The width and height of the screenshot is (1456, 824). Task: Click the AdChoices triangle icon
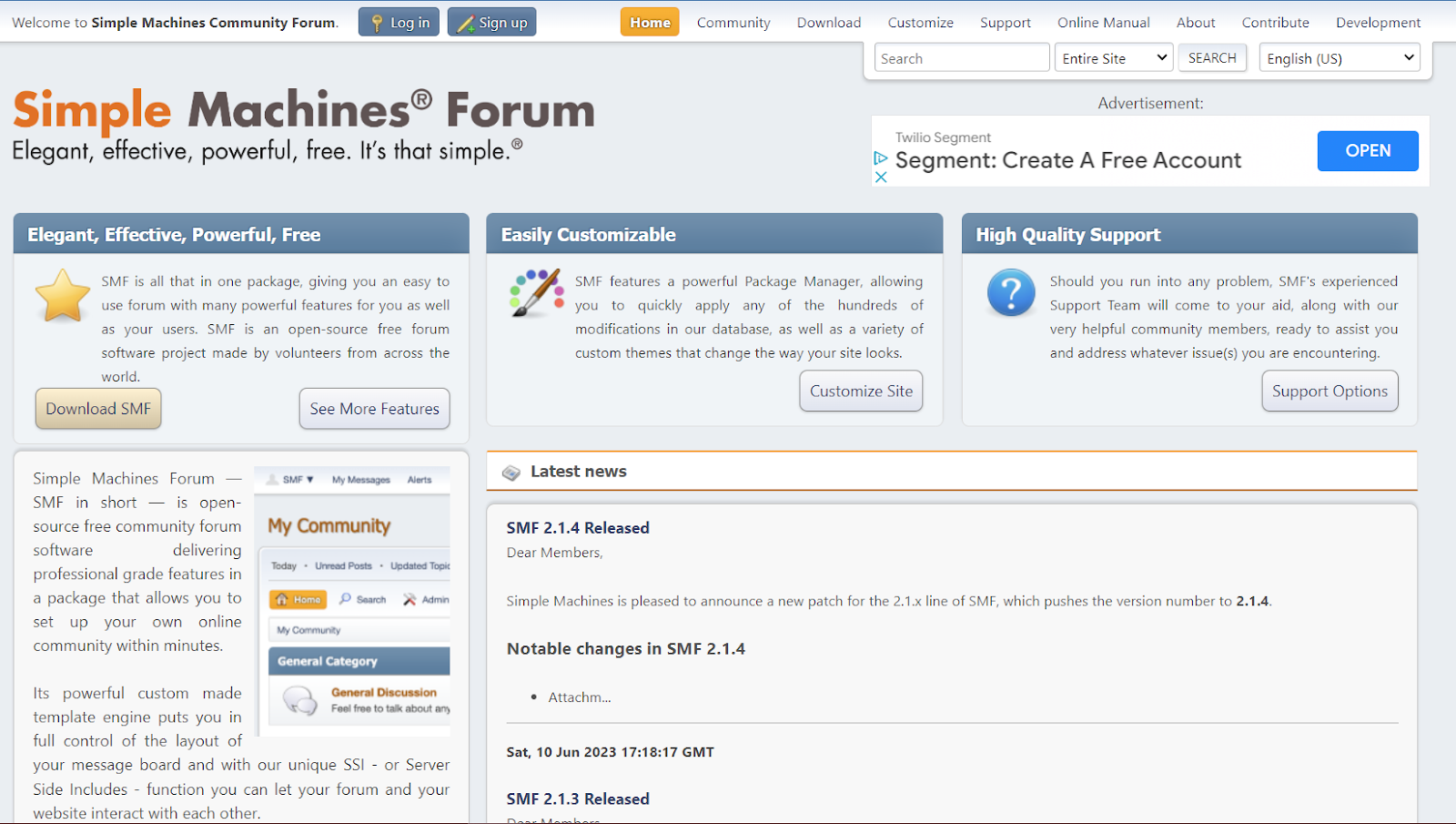[880, 157]
